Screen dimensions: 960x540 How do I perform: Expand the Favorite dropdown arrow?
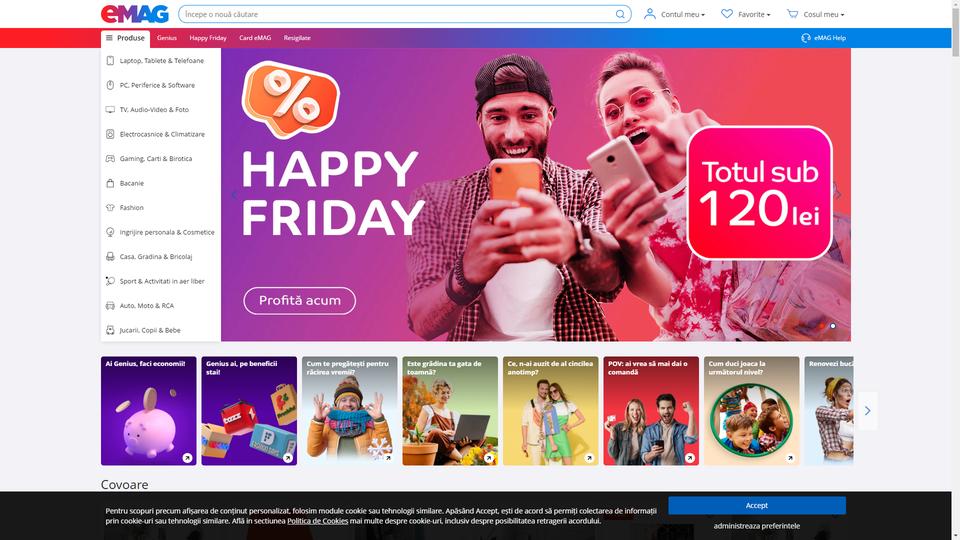pos(768,15)
